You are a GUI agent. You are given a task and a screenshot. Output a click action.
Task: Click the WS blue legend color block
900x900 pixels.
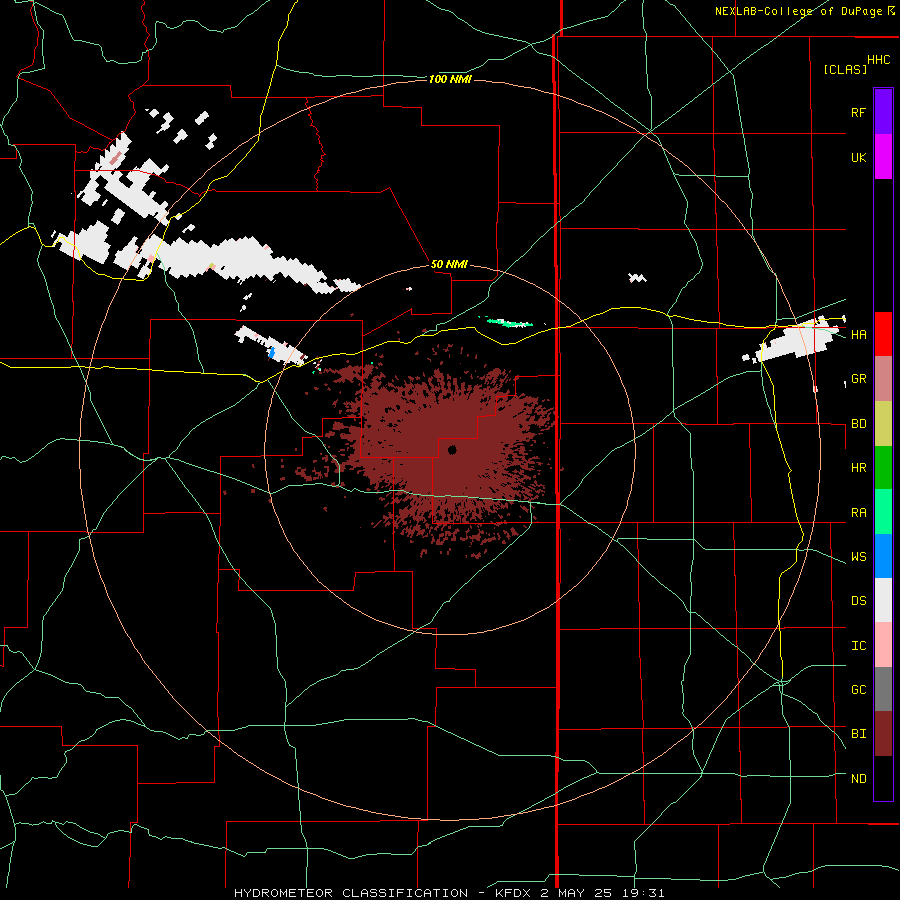click(x=883, y=556)
